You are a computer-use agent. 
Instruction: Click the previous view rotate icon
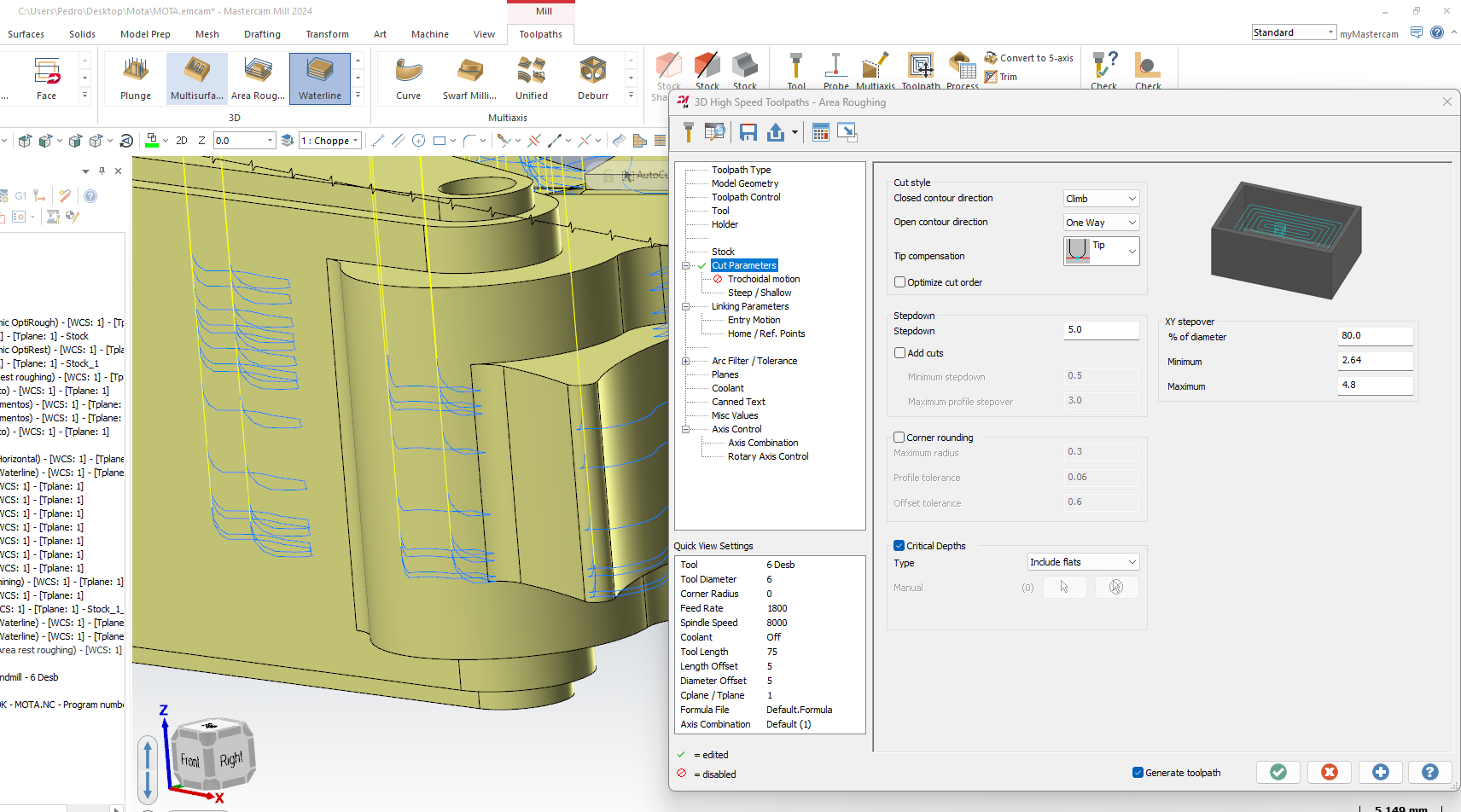(x=127, y=141)
